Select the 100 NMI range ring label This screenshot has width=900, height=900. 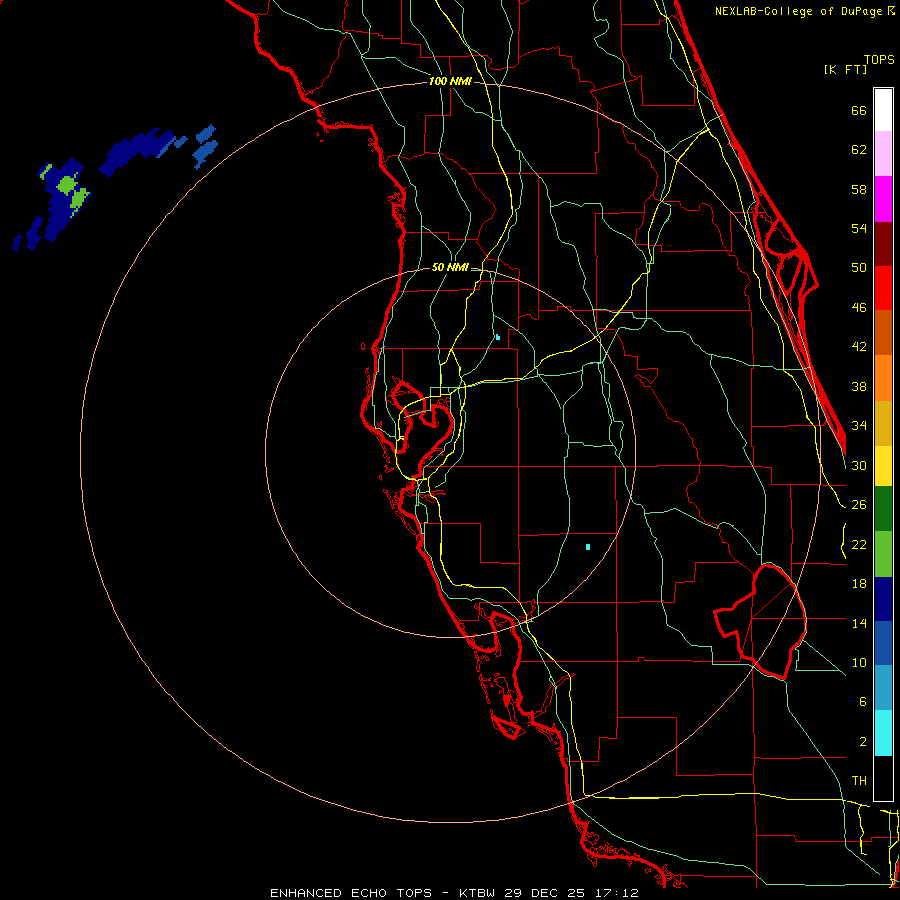(450, 81)
